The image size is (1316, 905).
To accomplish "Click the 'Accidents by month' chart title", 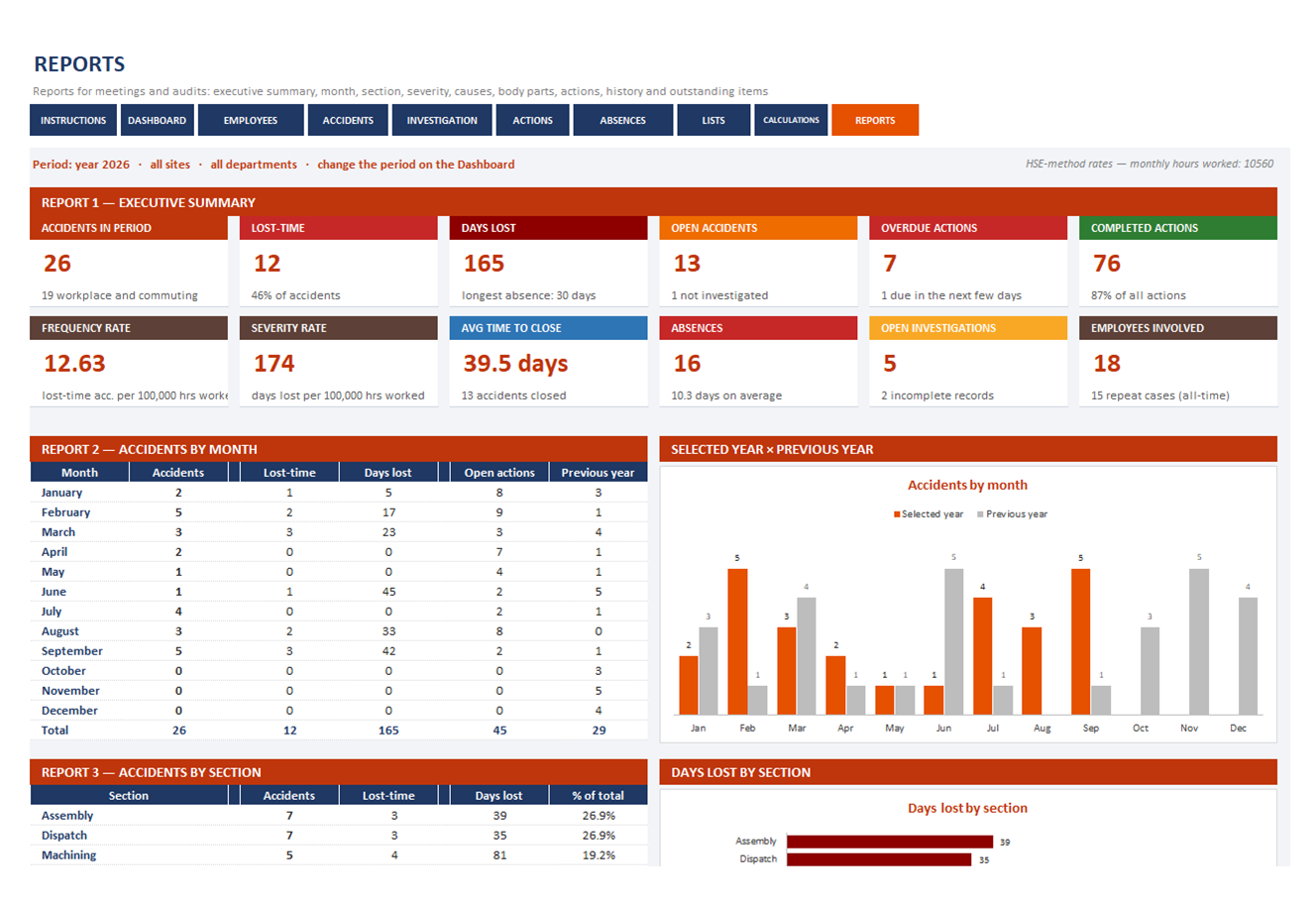I will click(x=967, y=486).
